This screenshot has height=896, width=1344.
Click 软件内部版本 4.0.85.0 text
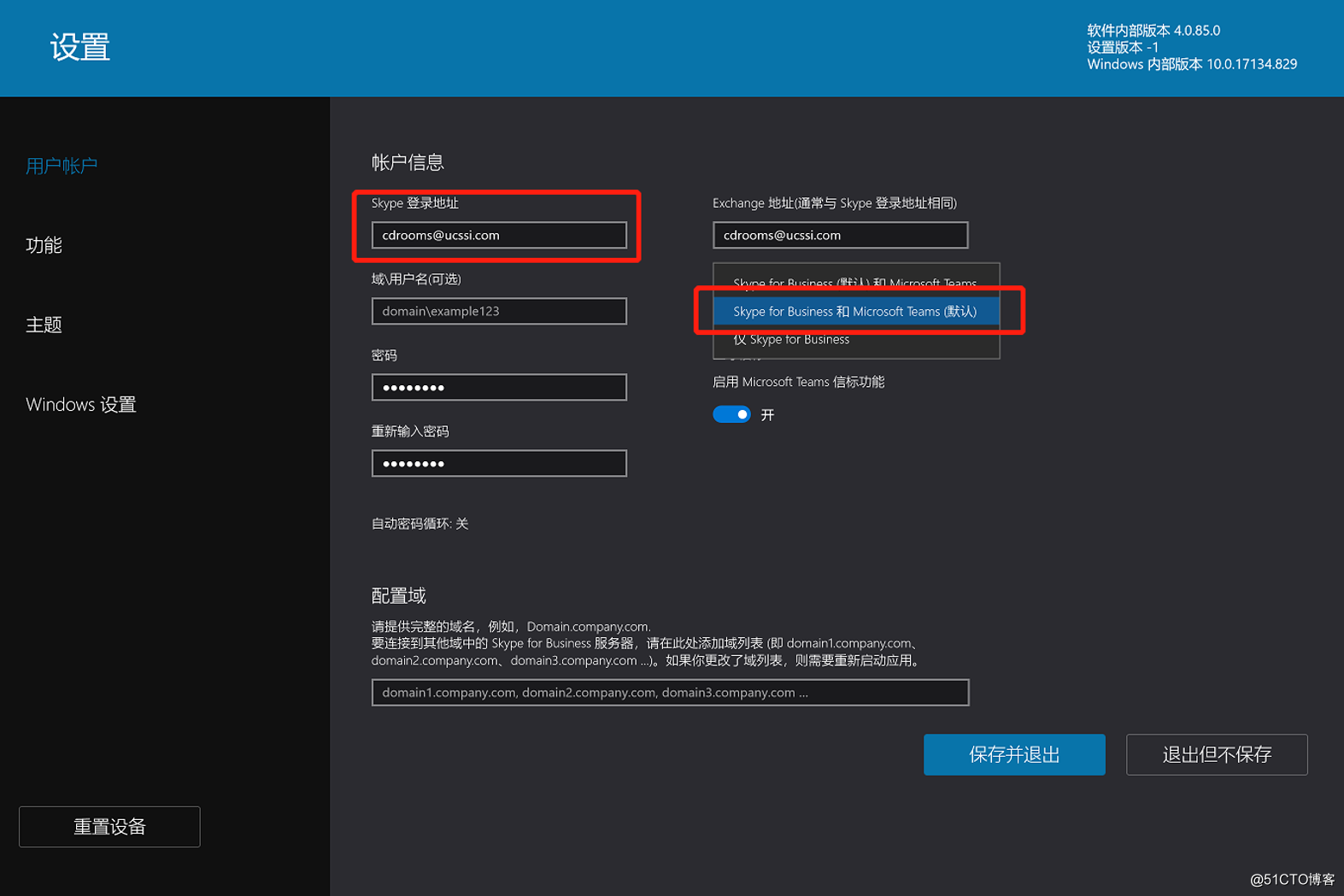click(1153, 30)
